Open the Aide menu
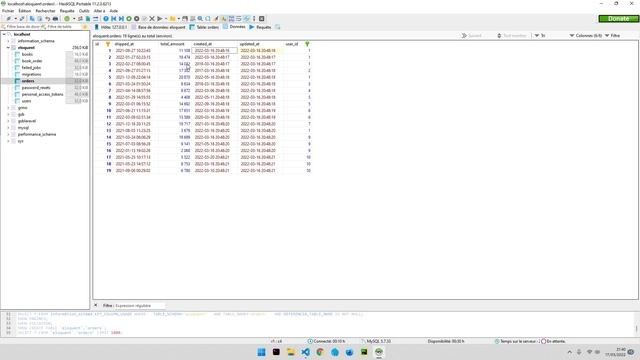640x360 pixels. coord(114,11)
